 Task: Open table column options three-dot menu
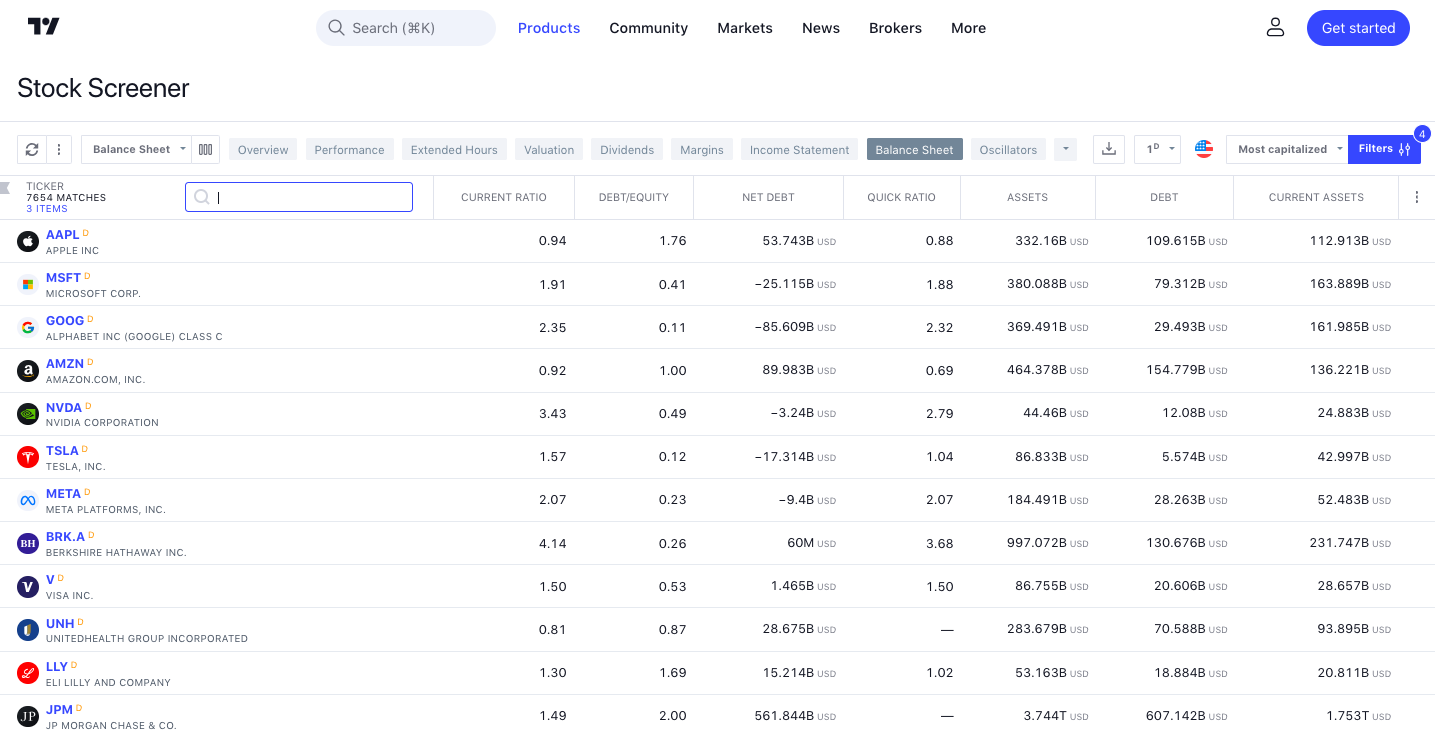pyautogui.click(x=1416, y=197)
